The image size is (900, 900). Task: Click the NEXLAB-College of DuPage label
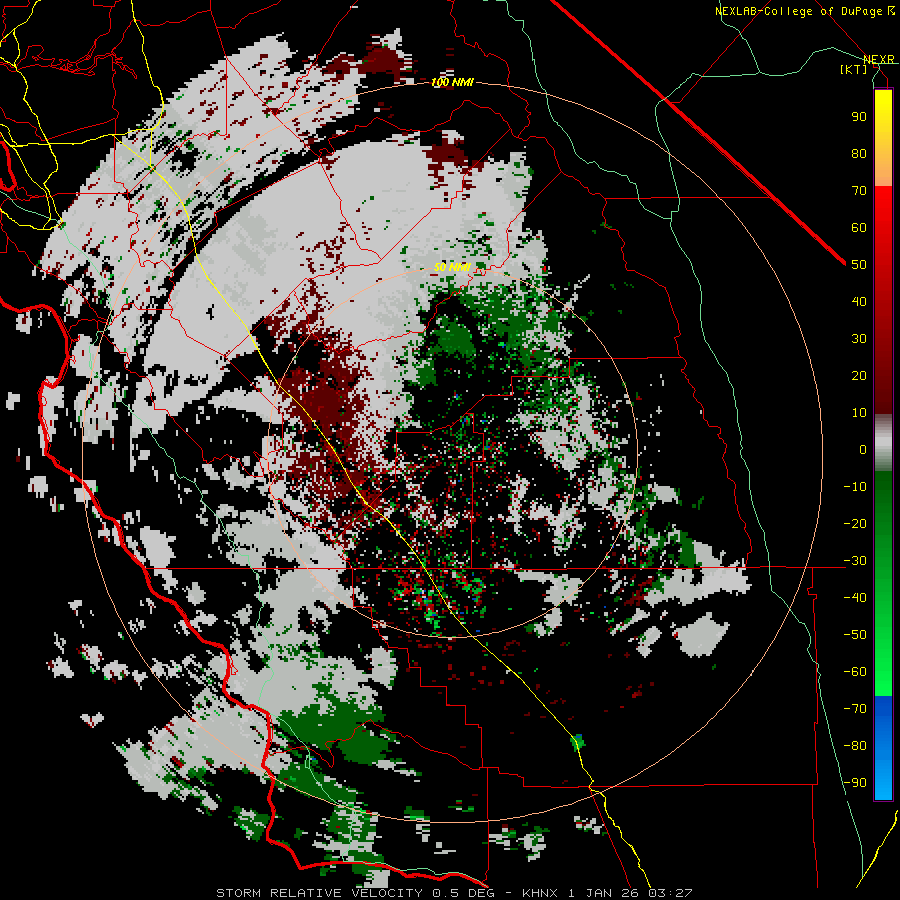click(x=805, y=11)
